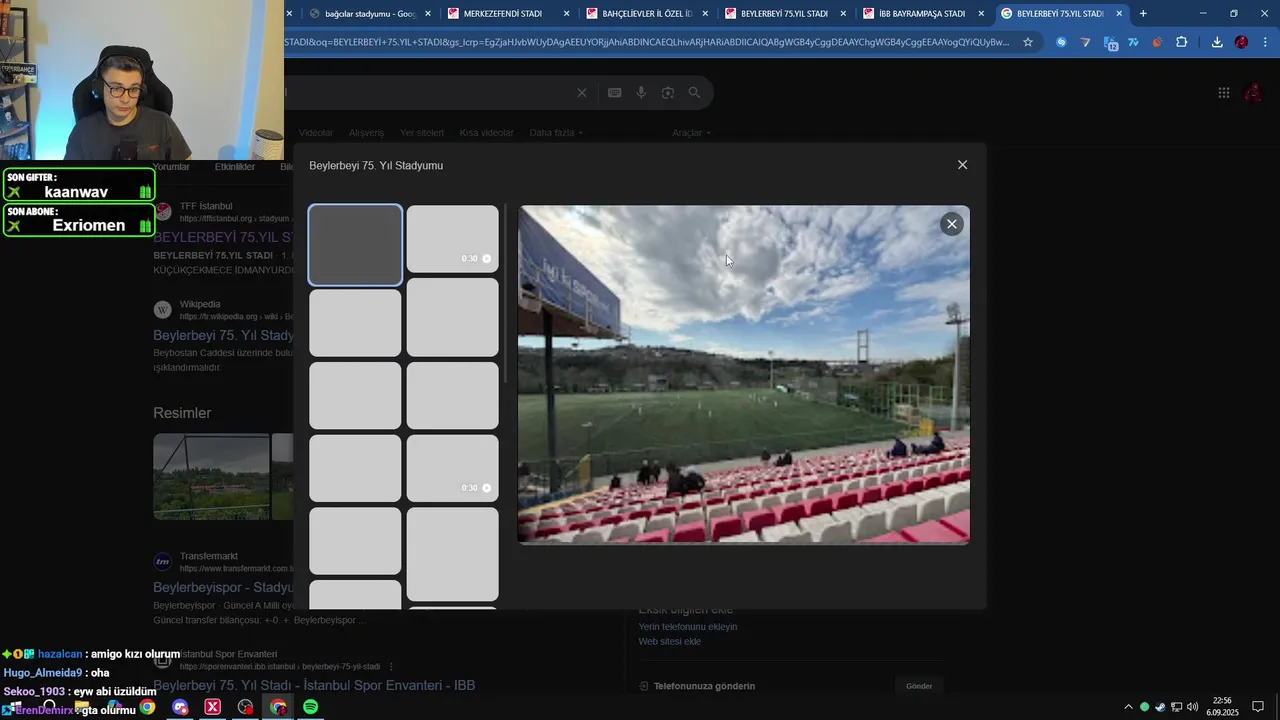This screenshot has height=720, width=1280.
Task: Click the Yerin telefonunu ekleyin link
Action: point(688,627)
